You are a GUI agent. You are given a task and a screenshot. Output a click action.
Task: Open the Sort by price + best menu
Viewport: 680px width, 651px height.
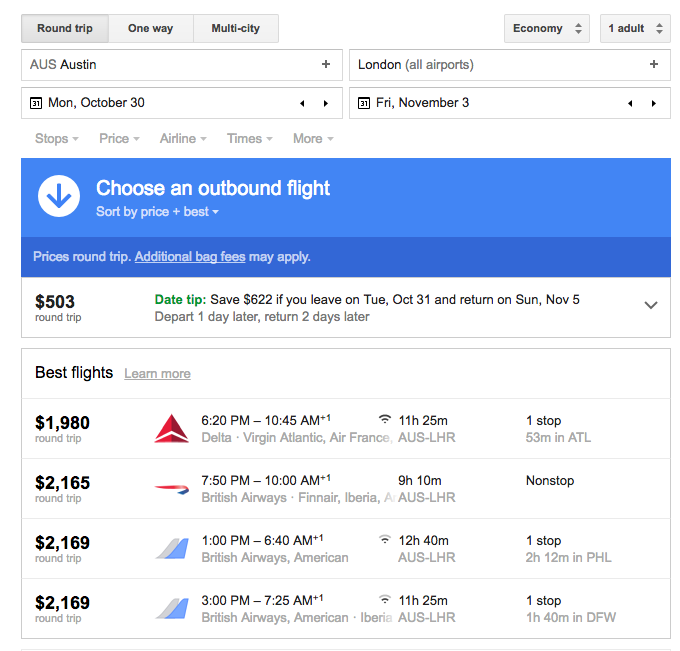pyautogui.click(x=157, y=212)
